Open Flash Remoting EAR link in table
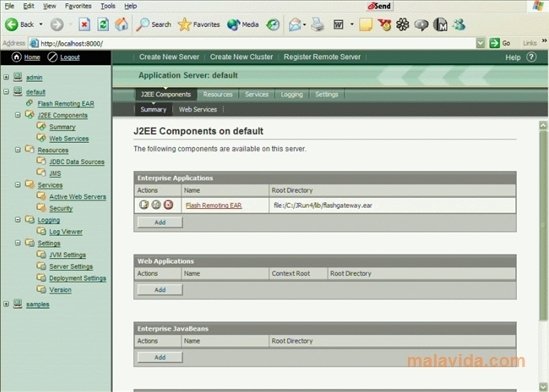The width and height of the screenshot is (549, 392). pos(214,205)
